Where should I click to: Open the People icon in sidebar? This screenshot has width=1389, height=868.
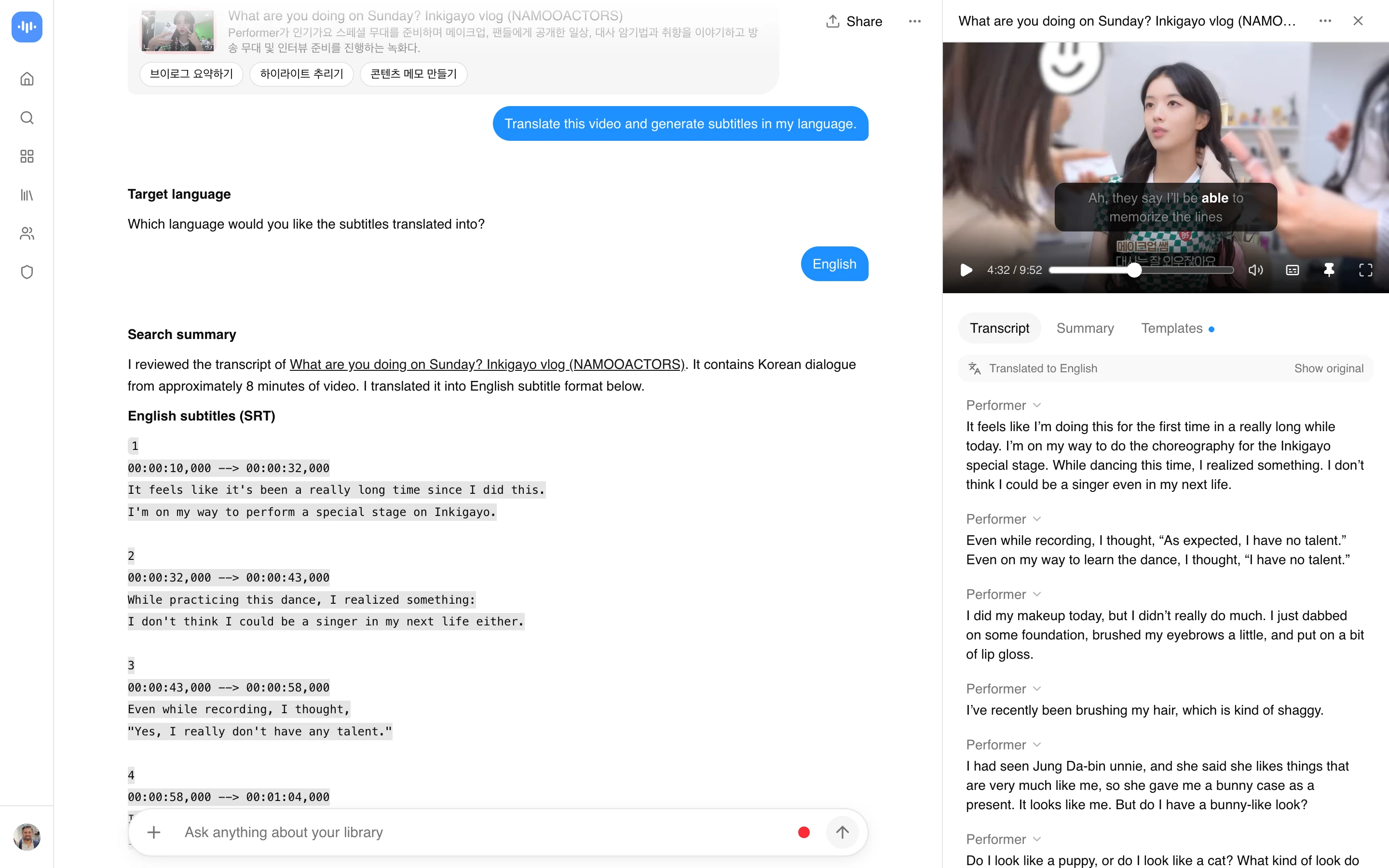click(27, 234)
